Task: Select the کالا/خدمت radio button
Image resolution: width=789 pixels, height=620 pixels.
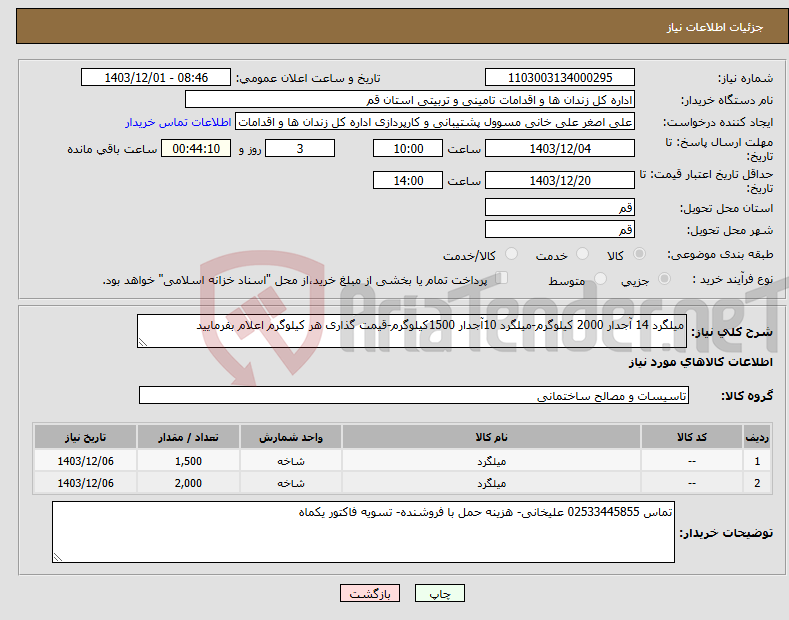Action: (x=511, y=254)
